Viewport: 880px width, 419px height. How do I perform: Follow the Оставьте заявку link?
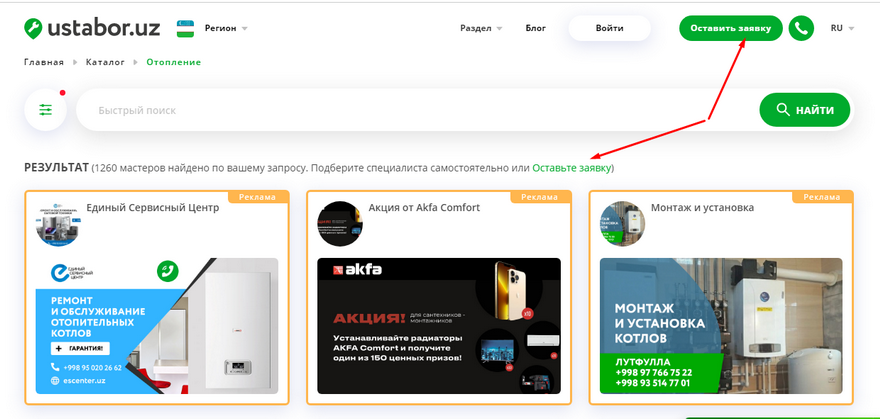point(571,168)
